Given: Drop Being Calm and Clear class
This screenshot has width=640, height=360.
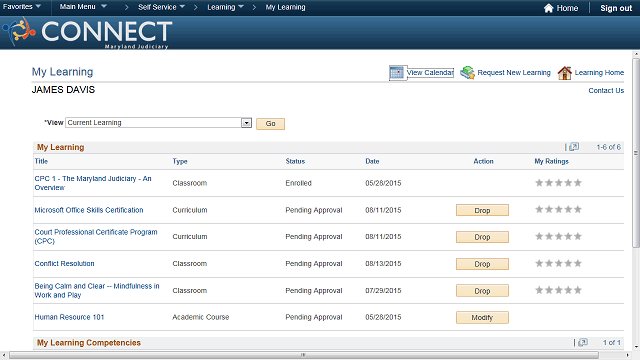Looking at the screenshot, I should point(482,291).
